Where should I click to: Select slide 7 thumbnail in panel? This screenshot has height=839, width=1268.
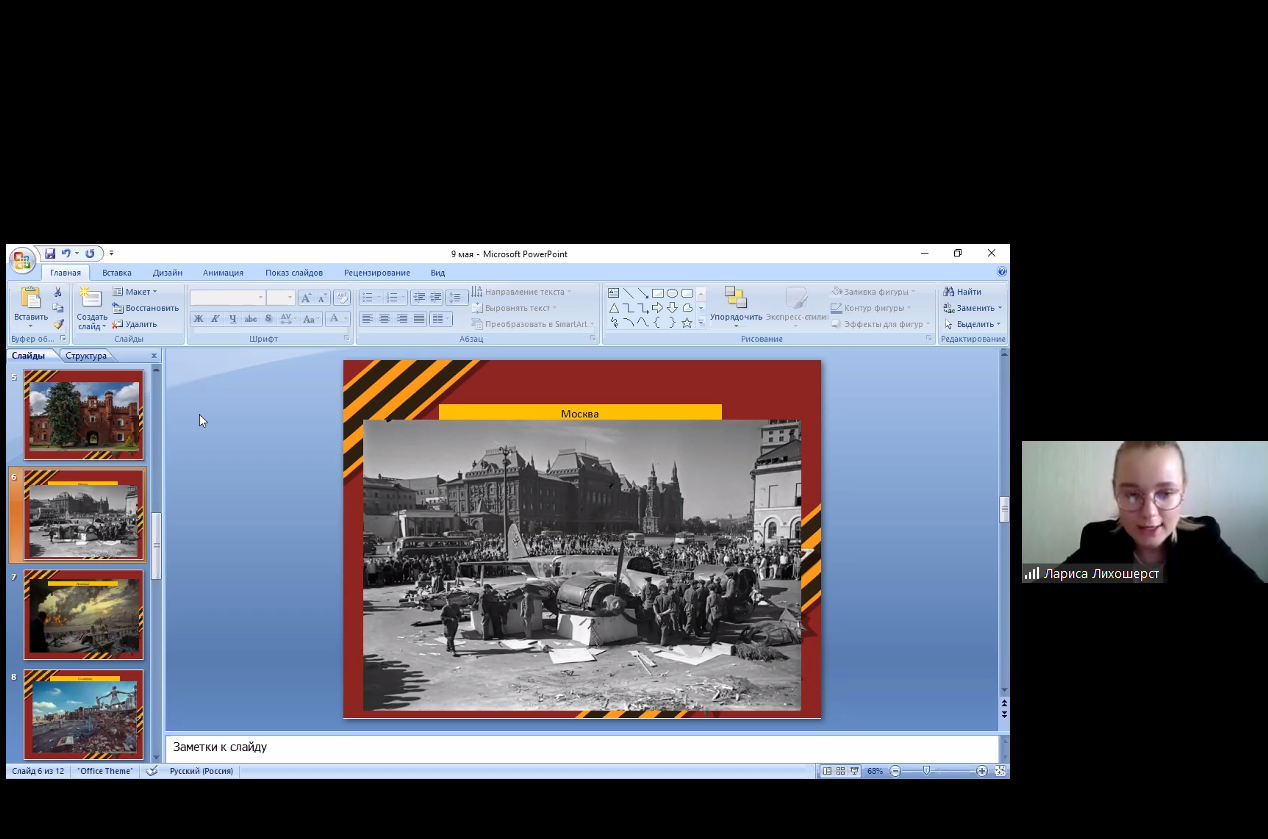pyautogui.click(x=84, y=615)
